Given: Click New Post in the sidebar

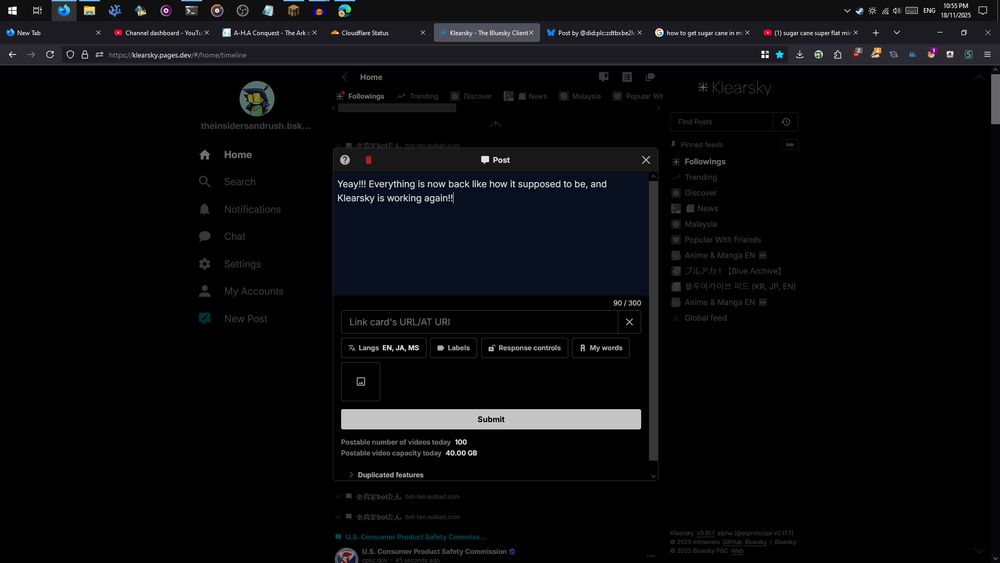Looking at the screenshot, I should [x=233, y=319].
